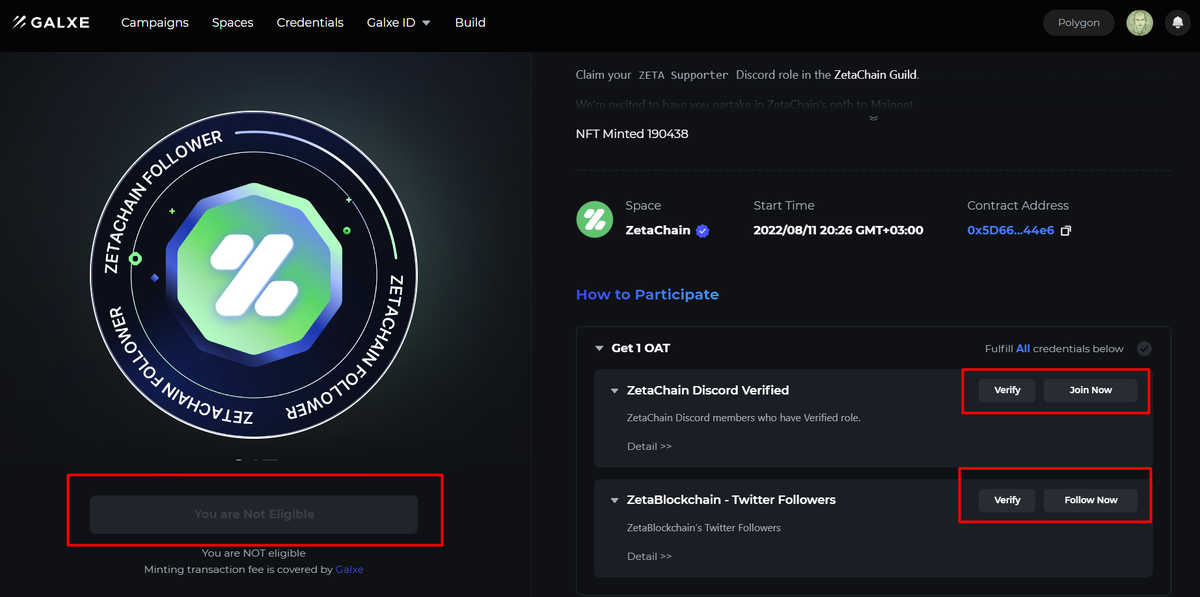Click the start time 2022/08/11 20:26 value
The image size is (1200, 597).
pyautogui.click(x=838, y=230)
